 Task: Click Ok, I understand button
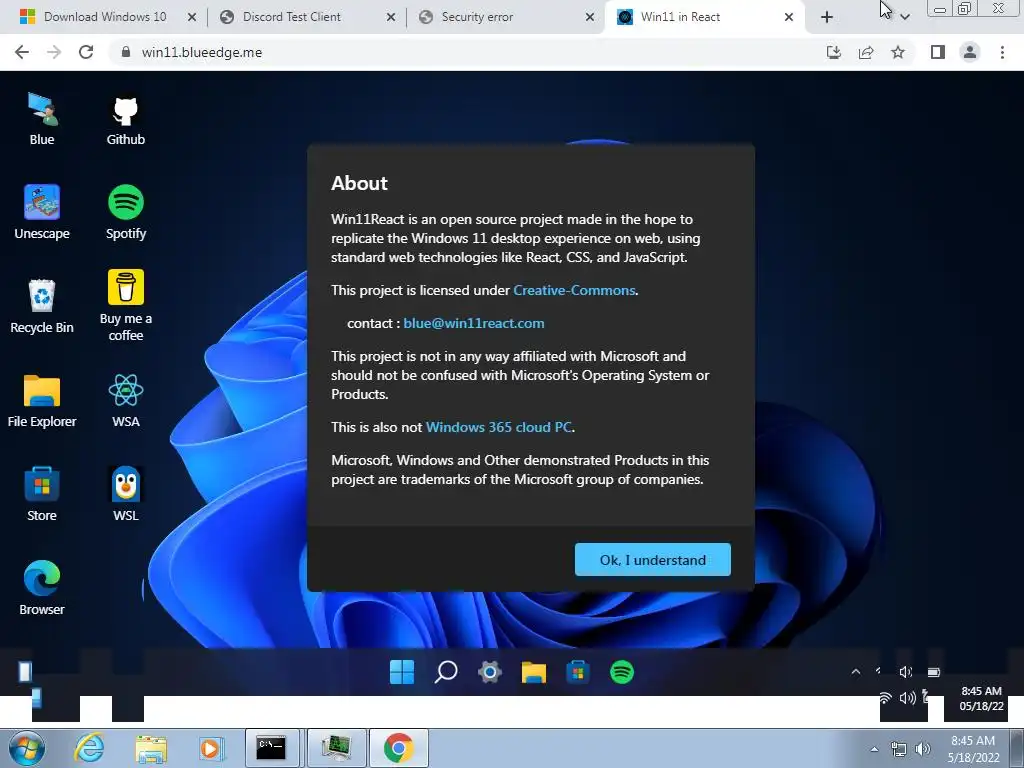coord(652,560)
